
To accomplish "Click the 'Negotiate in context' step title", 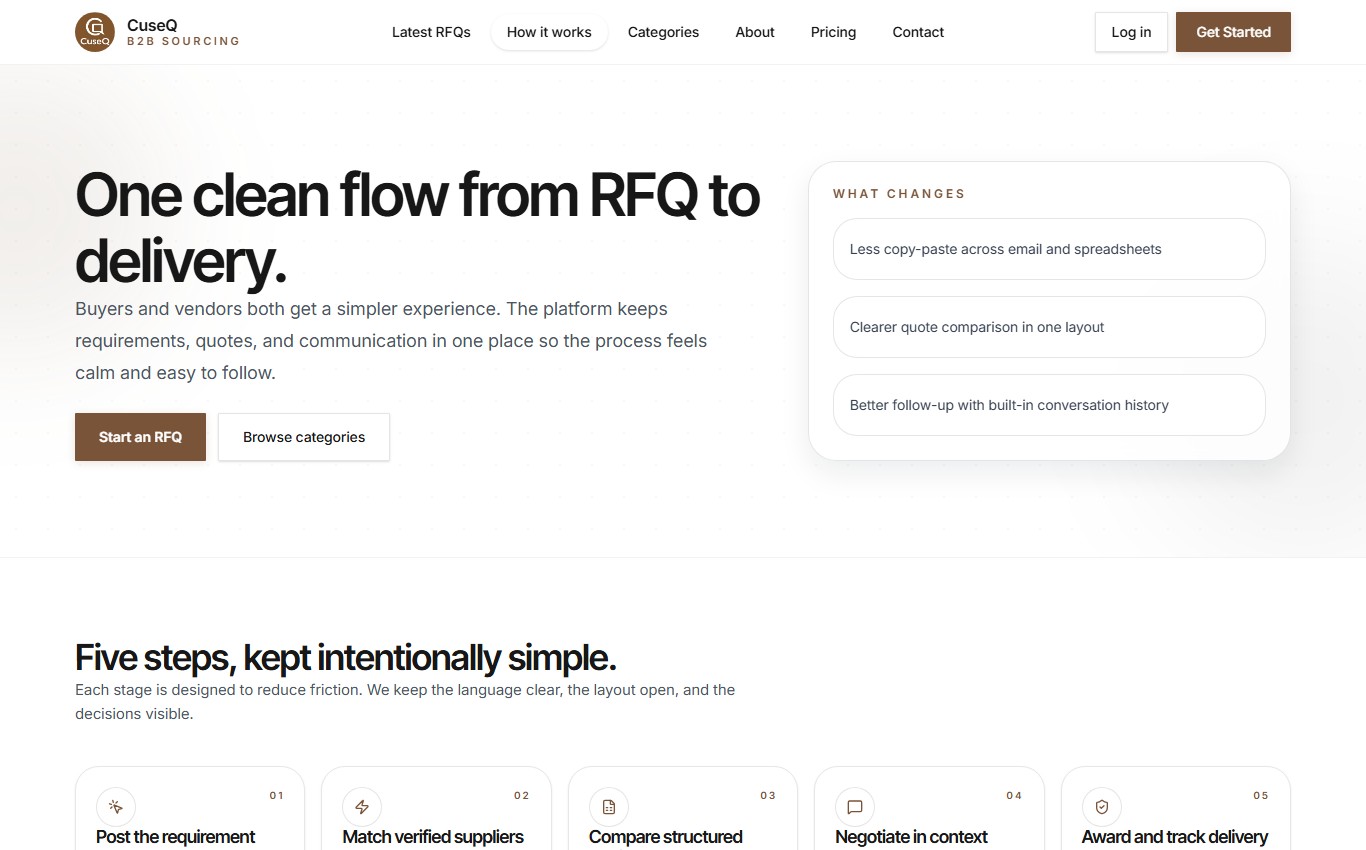I will 912,837.
